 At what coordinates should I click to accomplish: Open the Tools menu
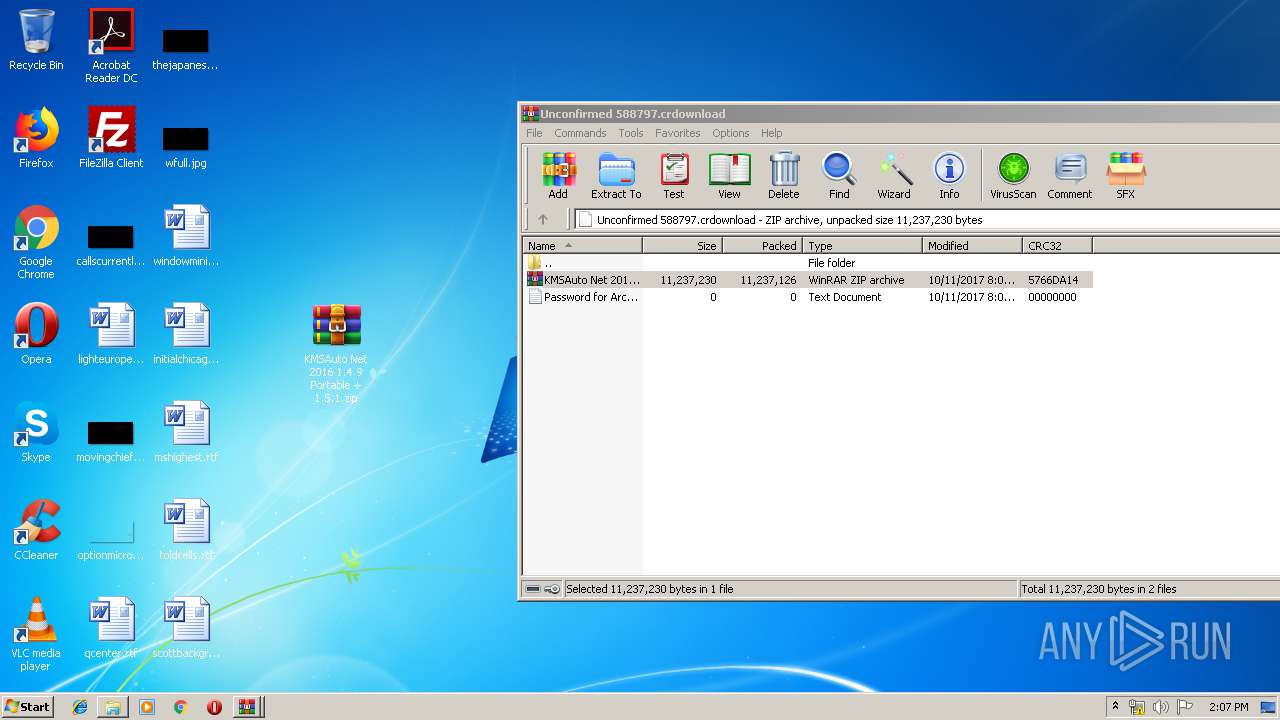click(631, 133)
